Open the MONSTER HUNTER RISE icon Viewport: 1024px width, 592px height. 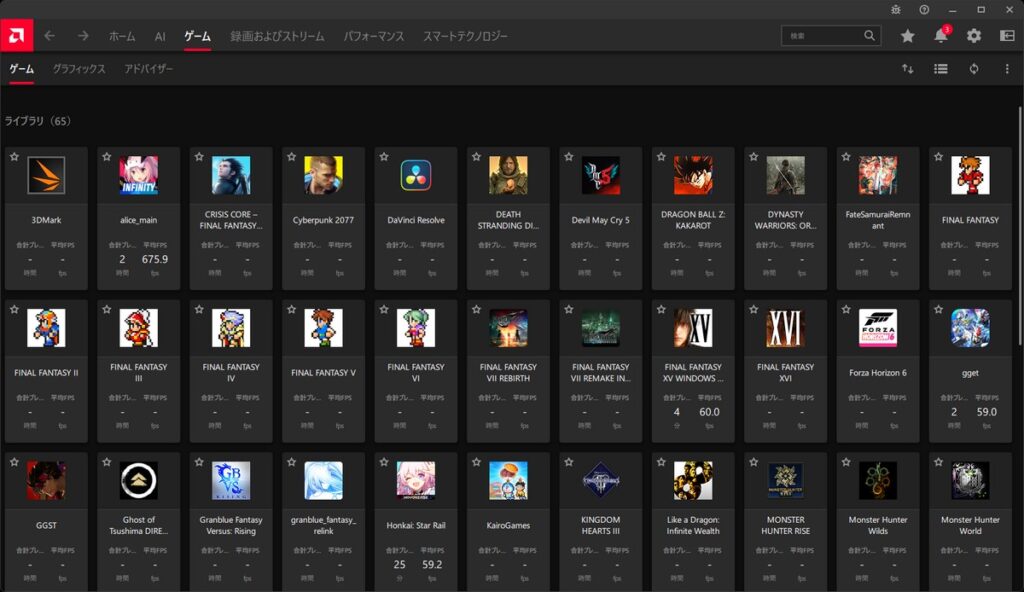tap(786, 480)
